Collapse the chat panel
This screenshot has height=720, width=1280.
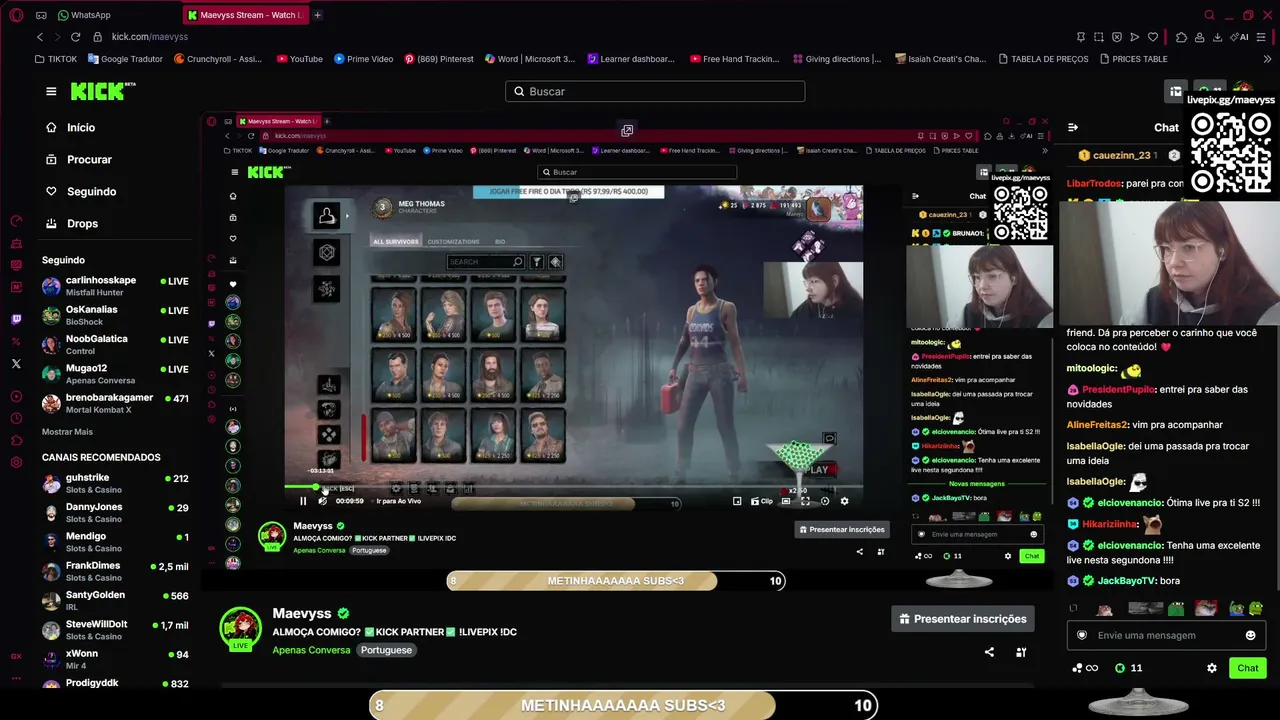pos(1073,127)
